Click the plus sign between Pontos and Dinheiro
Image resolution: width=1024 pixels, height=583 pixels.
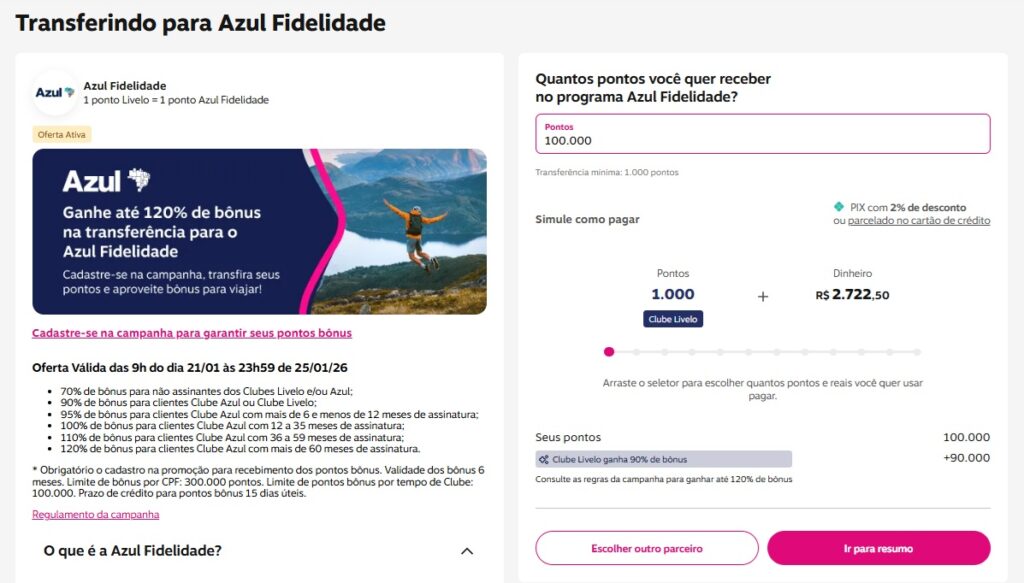[x=763, y=296]
